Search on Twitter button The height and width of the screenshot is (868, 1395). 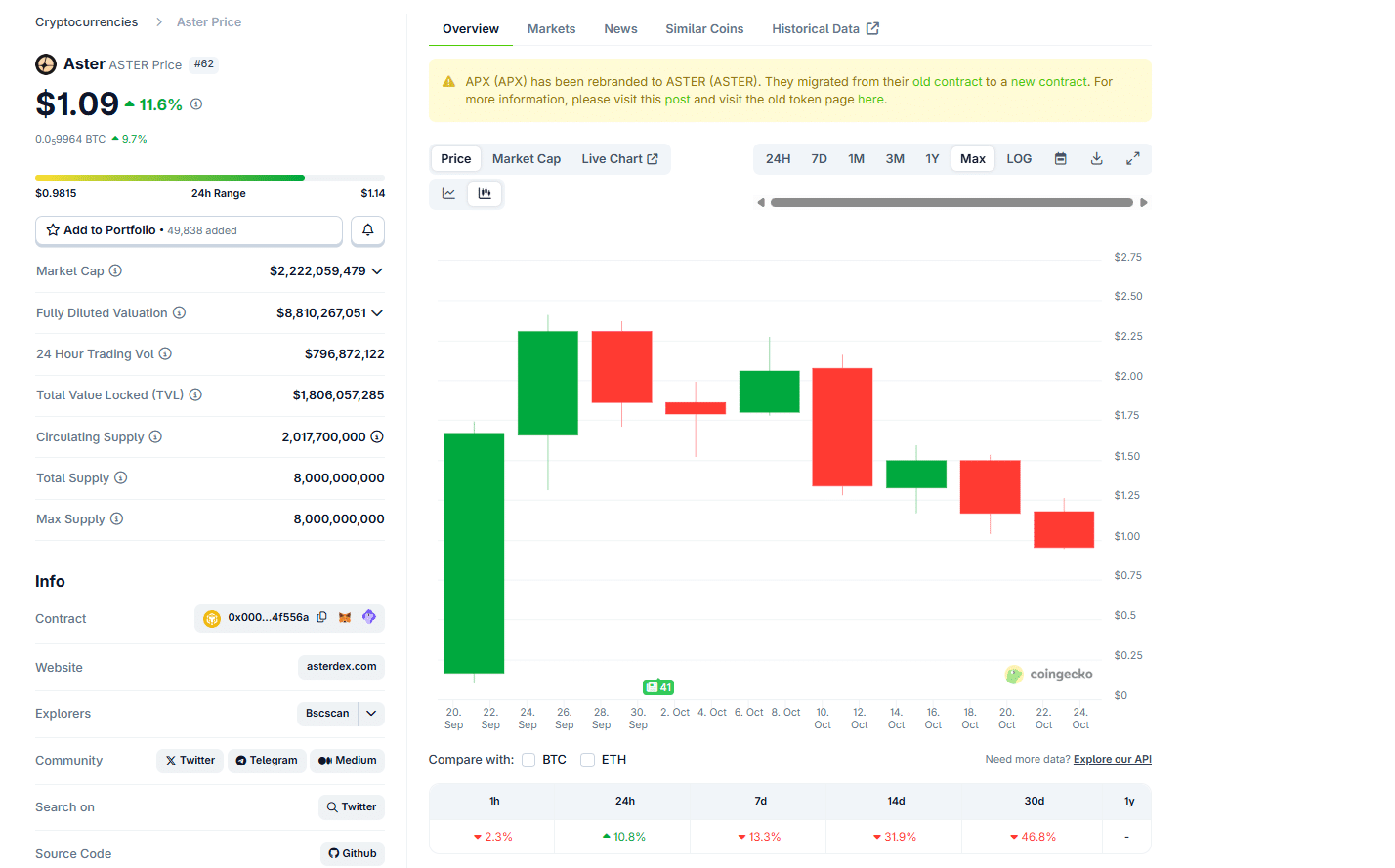pyautogui.click(x=352, y=807)
